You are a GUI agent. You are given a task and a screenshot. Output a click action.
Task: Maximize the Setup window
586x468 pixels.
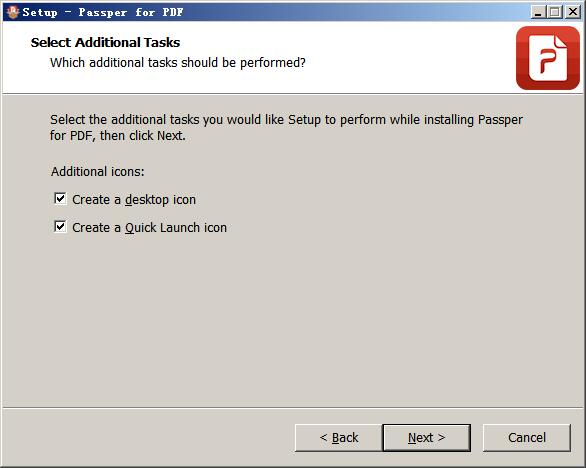click(x=555, y=12)
